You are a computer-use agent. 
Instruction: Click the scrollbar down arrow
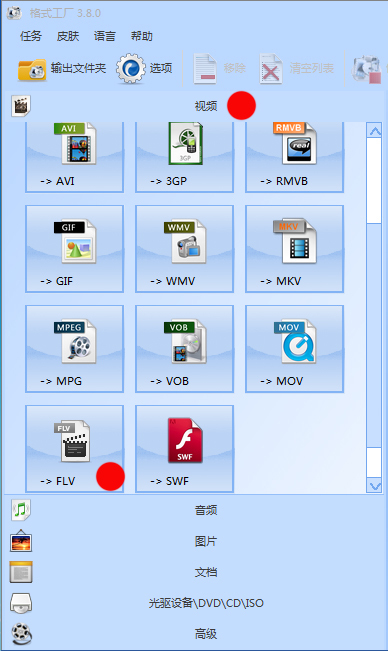click(375, 486)
